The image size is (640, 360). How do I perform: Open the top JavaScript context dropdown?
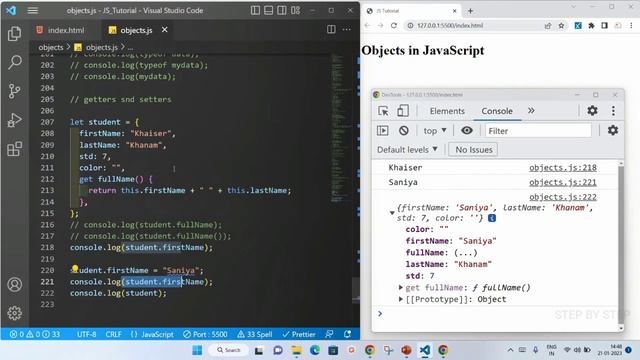[x=435, y=131]
